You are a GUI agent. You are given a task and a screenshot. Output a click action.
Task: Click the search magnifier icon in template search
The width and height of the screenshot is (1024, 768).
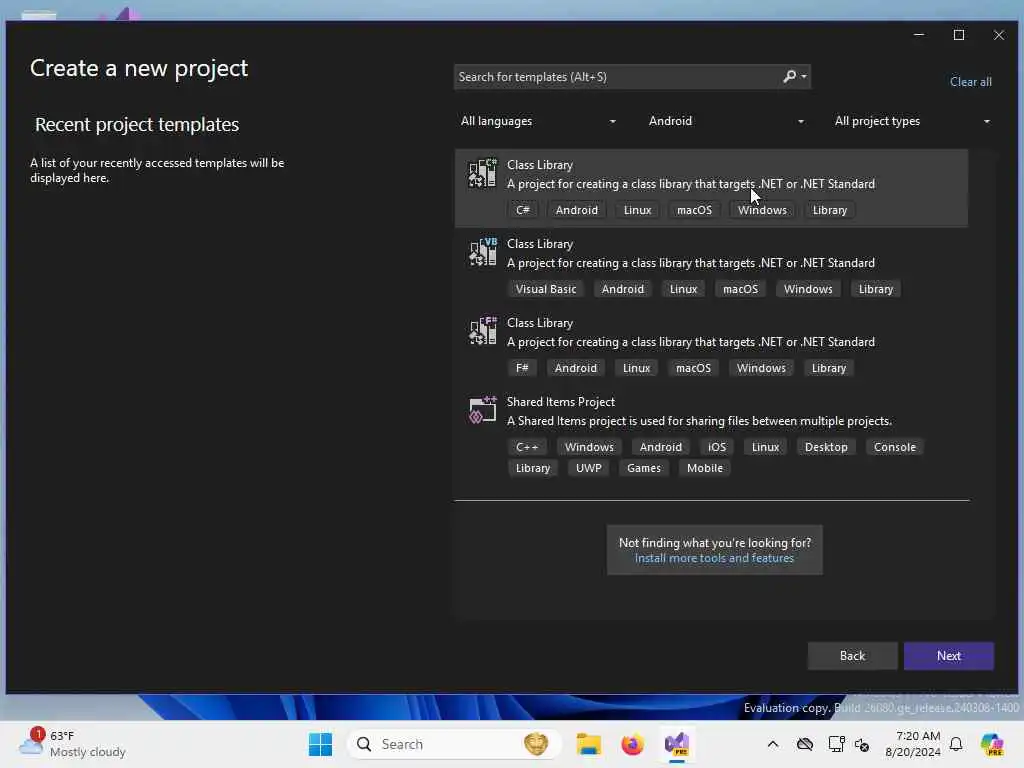point(790,76)
